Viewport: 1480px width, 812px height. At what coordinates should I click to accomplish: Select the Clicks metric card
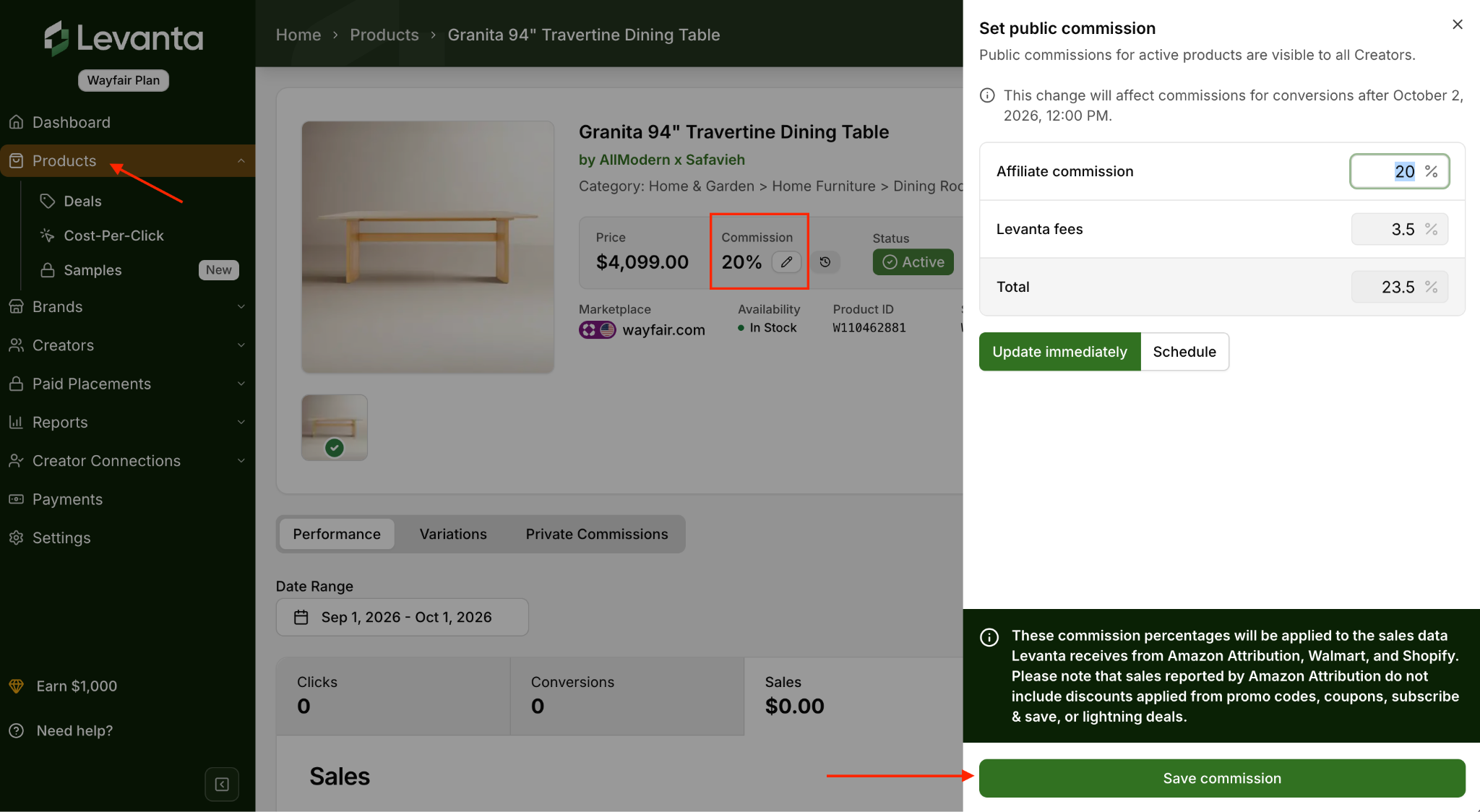(x=394, y=696)
